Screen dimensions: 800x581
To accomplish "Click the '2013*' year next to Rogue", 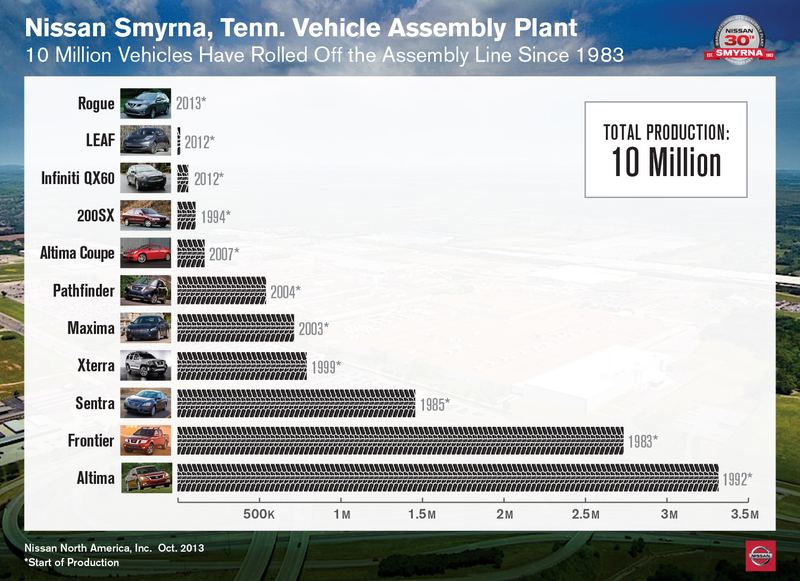I will pyautogui.click(x=191, y=104).
